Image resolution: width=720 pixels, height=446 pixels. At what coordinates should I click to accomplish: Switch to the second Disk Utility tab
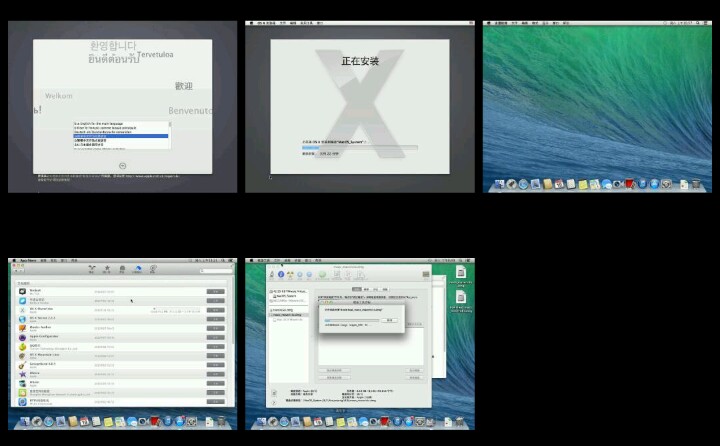coord(366,289)
